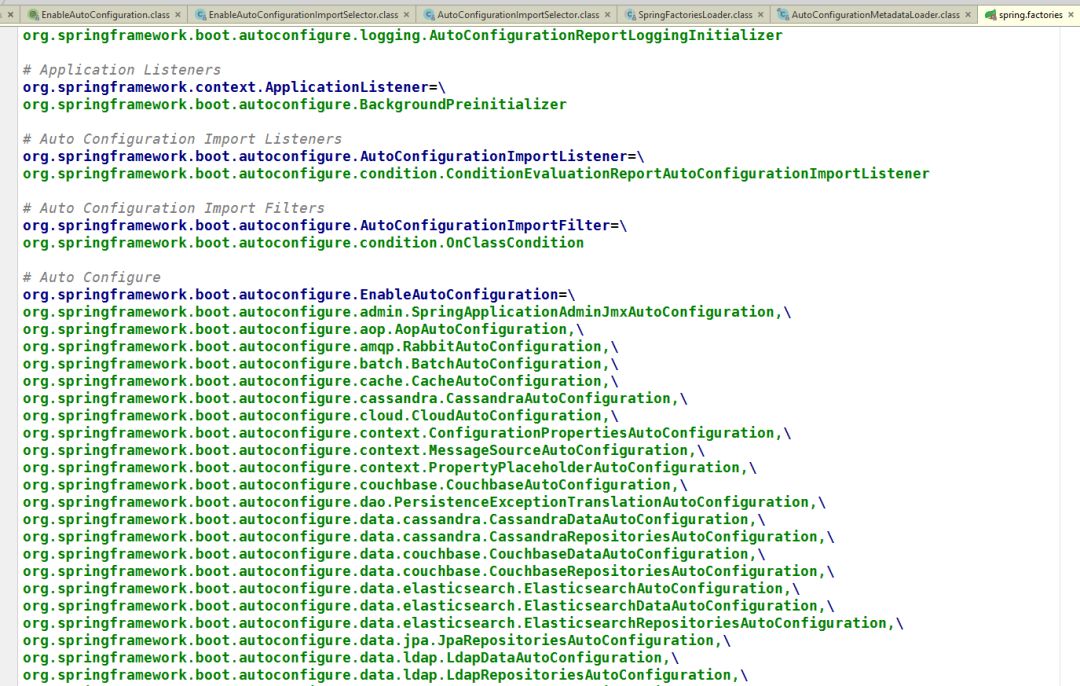Click the class icon on SpringFactoriesLoader.class tab
Screen dimensions: 1080x686
pyautogui.click(x=630, y=14)
